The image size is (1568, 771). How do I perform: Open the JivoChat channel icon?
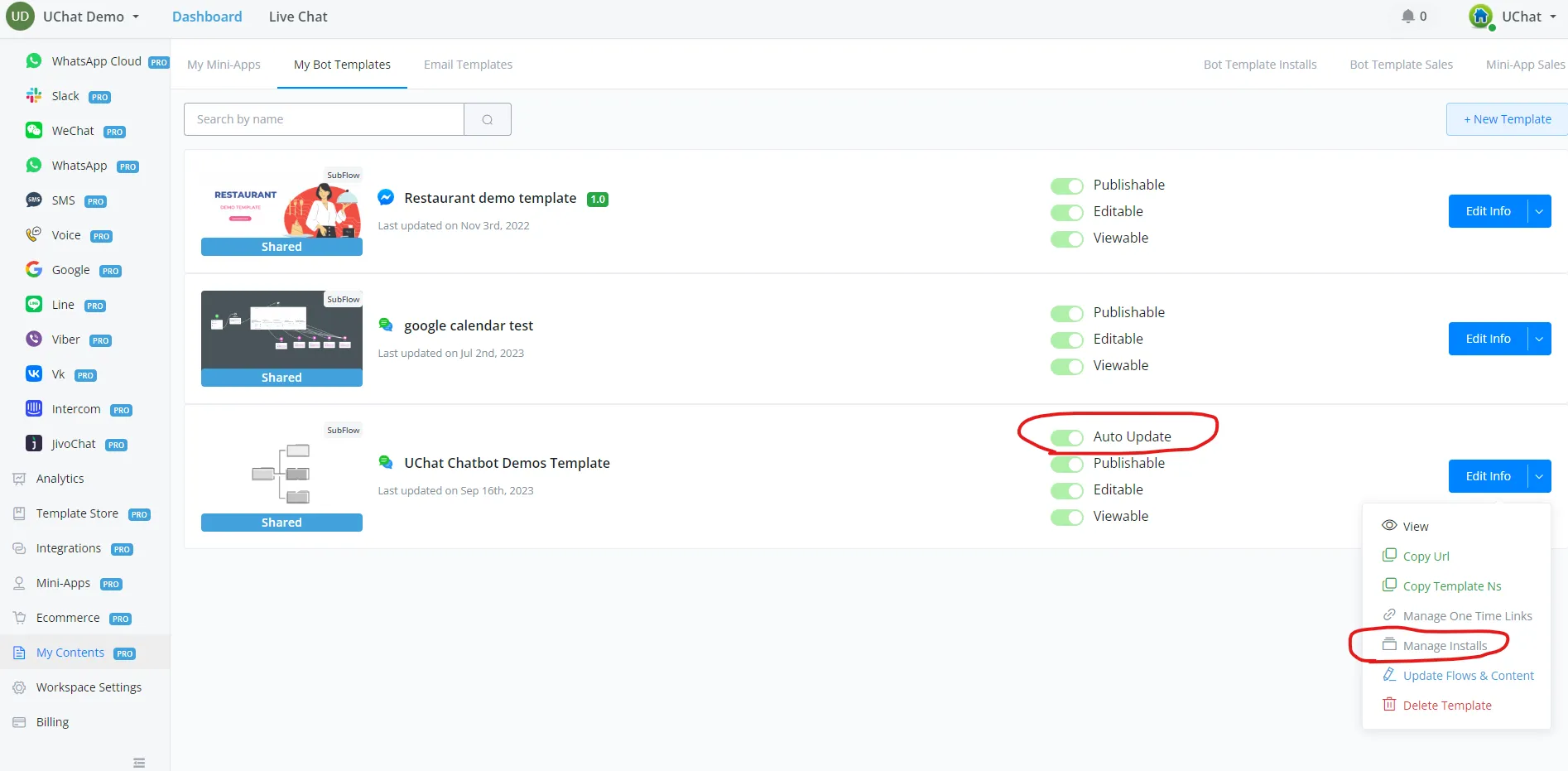coord(34,443)
